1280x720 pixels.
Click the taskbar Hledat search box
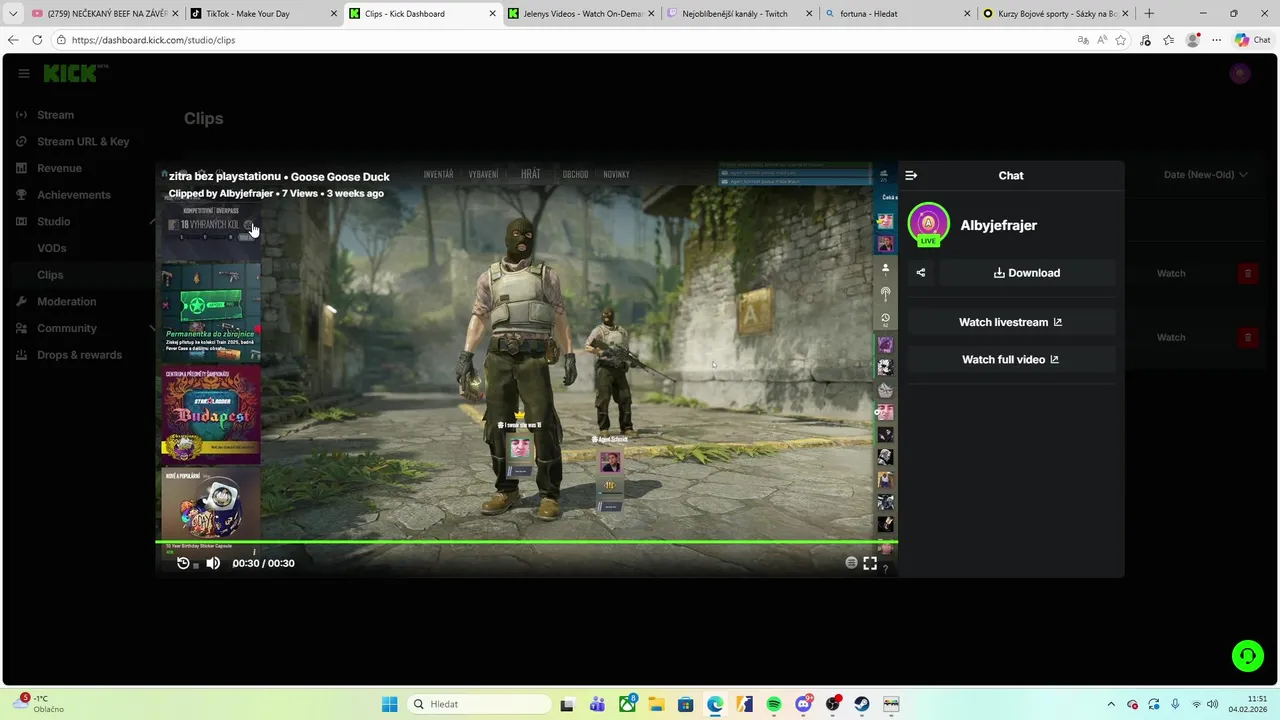click(x=479, y=704)
